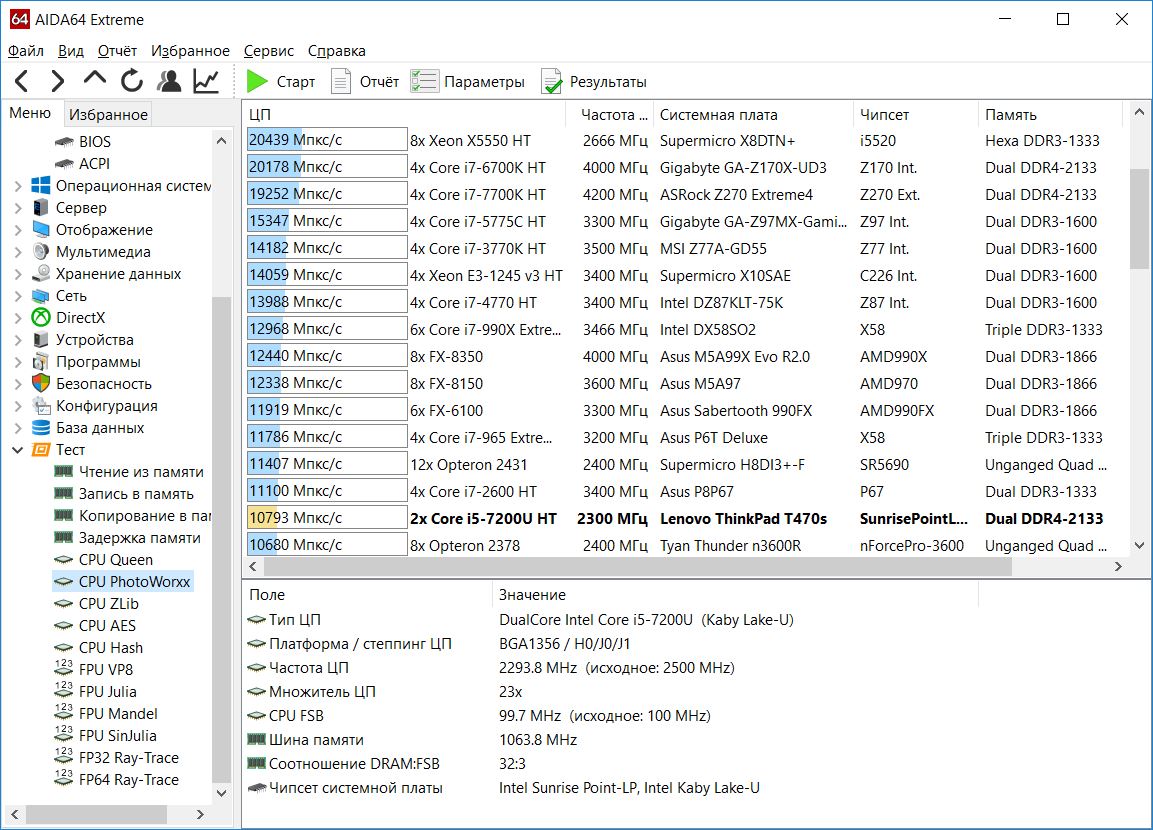
Task: Click the Windows logo icon next to Операционная система
Action: pyautogui.click(x=41, y=185)
